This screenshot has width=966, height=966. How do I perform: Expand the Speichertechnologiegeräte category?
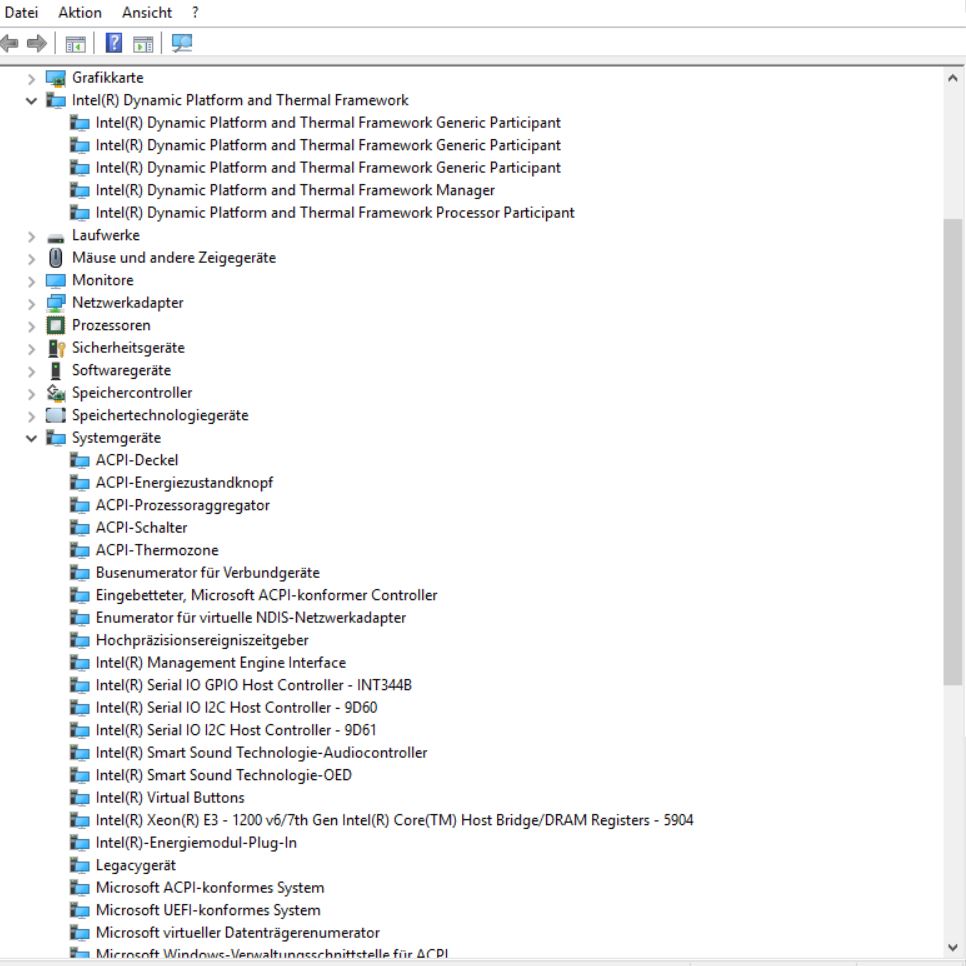point(31,416)
